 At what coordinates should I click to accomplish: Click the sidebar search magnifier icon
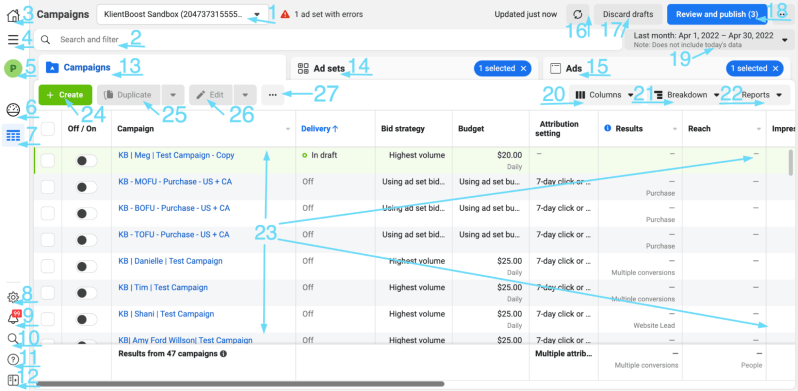[x=13, y=339]
